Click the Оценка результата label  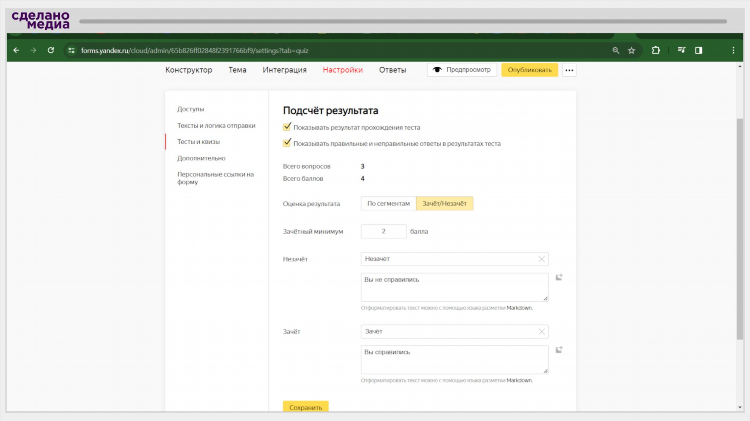[311, 204]
